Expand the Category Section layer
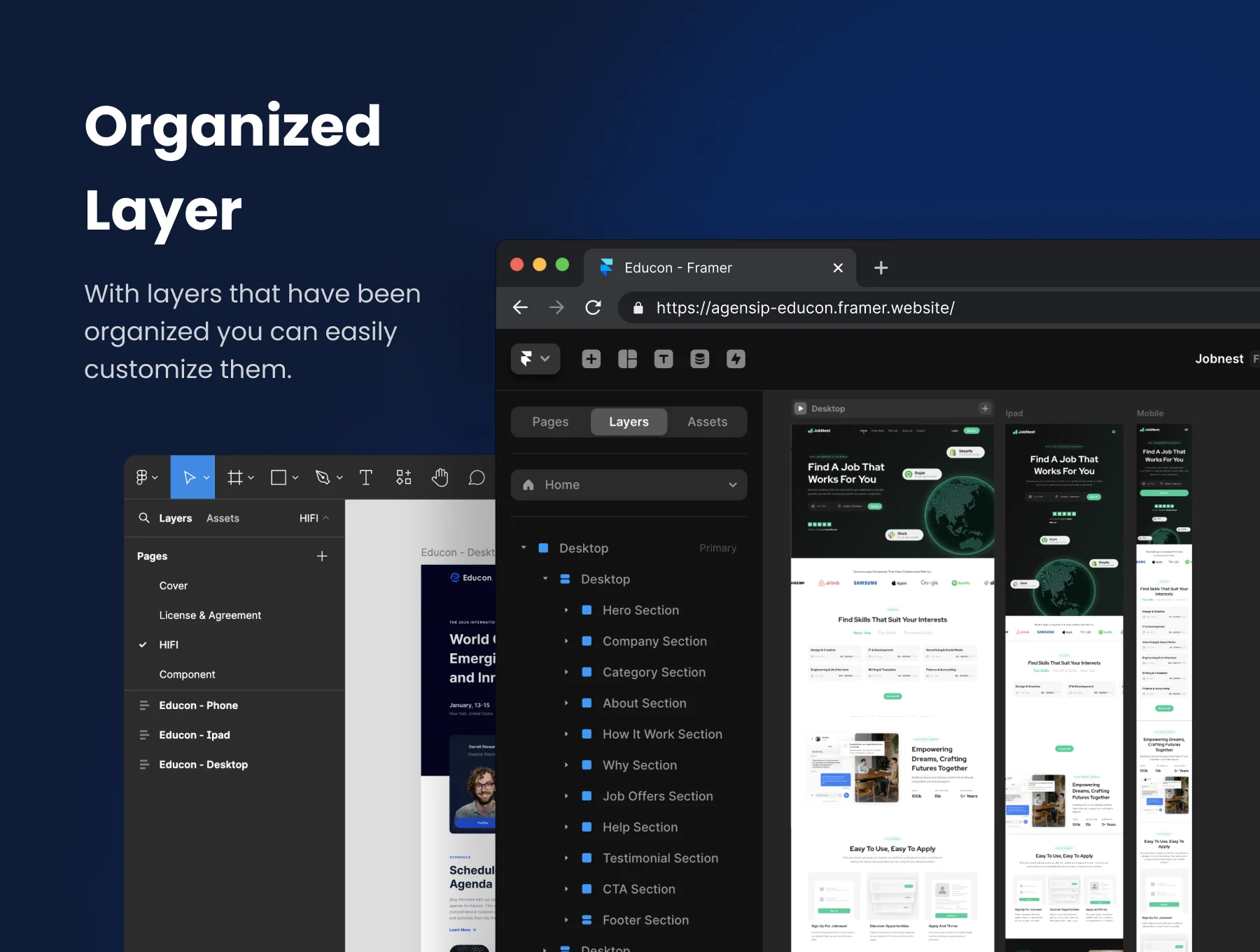The image size is (1260, 952). point(566,672)
